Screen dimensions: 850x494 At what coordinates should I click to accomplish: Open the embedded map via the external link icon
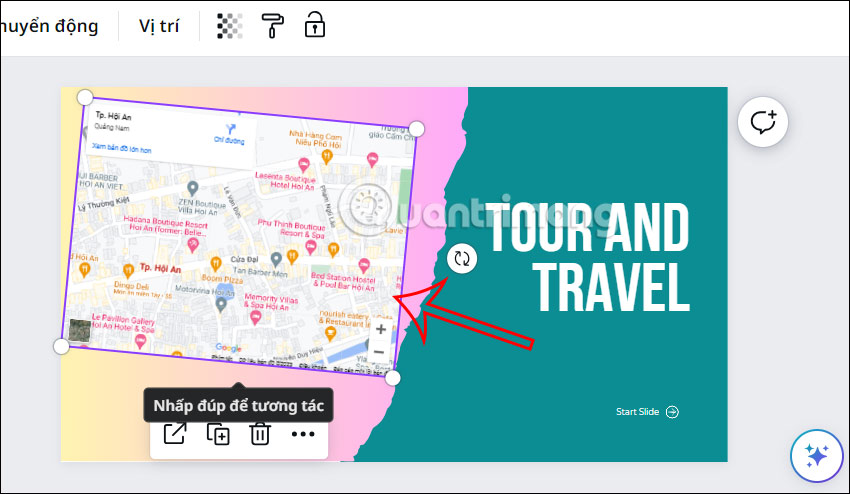[175, 433]
